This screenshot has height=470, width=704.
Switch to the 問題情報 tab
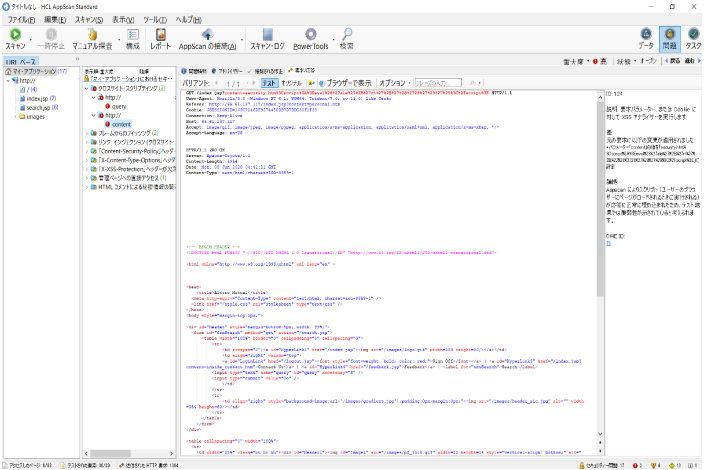click(x=194, y=71)
